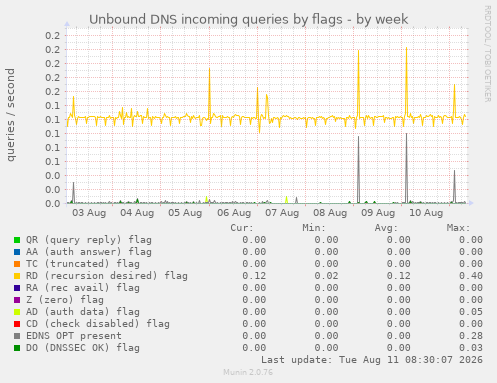Click the 'Munin 2.0.76' footer text
497x383 pixels.
[x=248, y=372]
